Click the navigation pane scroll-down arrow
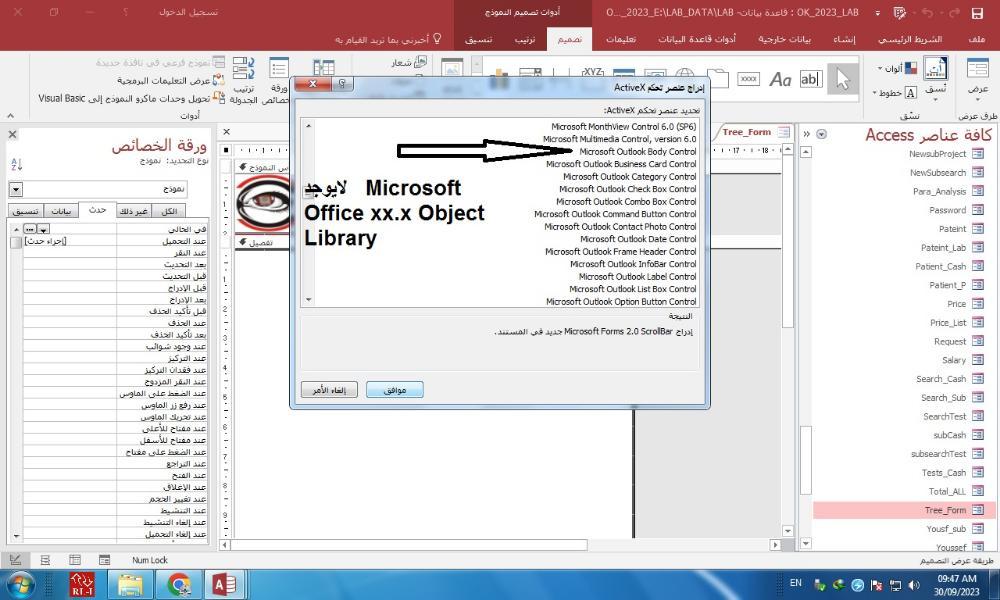This screenshot has width=1000, height=600. click(805, 543)
